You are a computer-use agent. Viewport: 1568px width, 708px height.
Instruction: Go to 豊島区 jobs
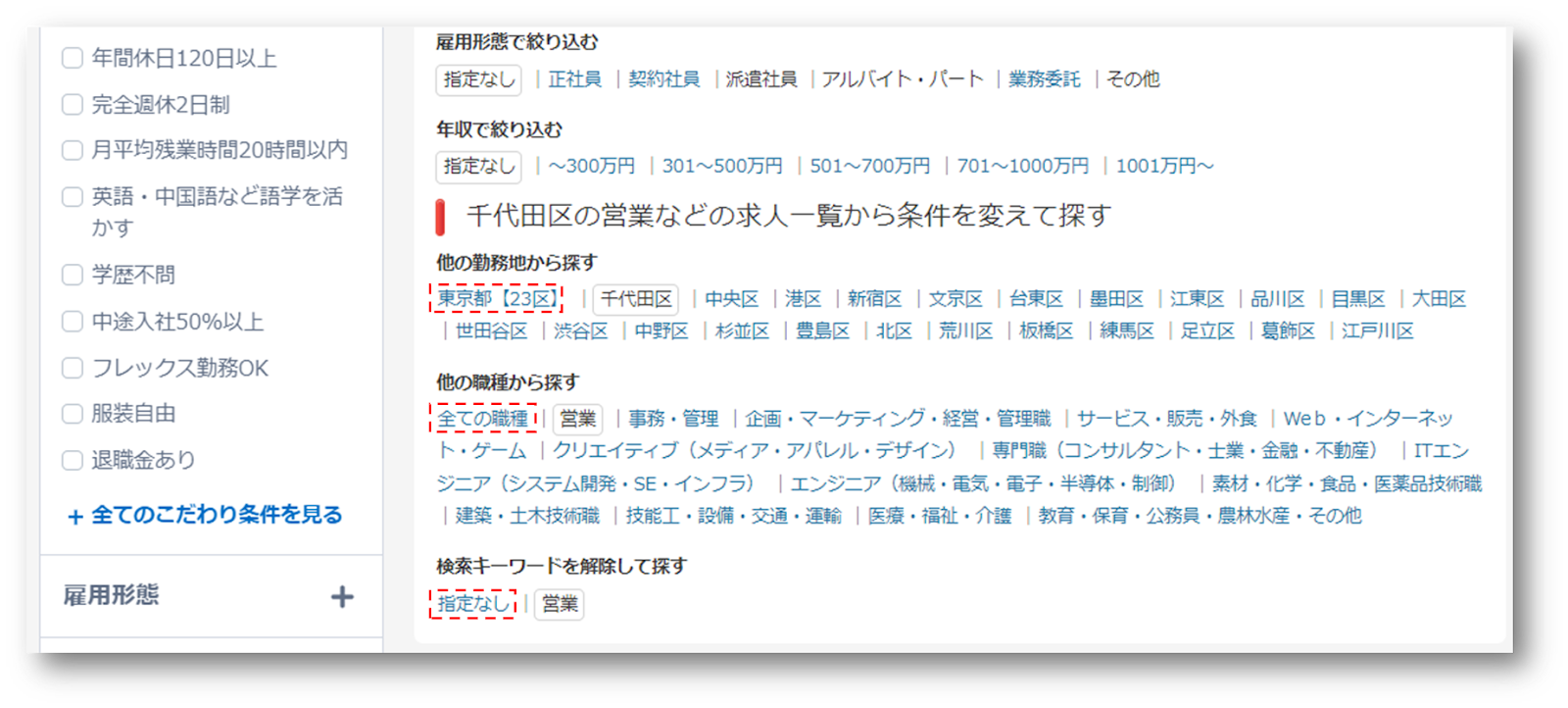pos(822,331)
